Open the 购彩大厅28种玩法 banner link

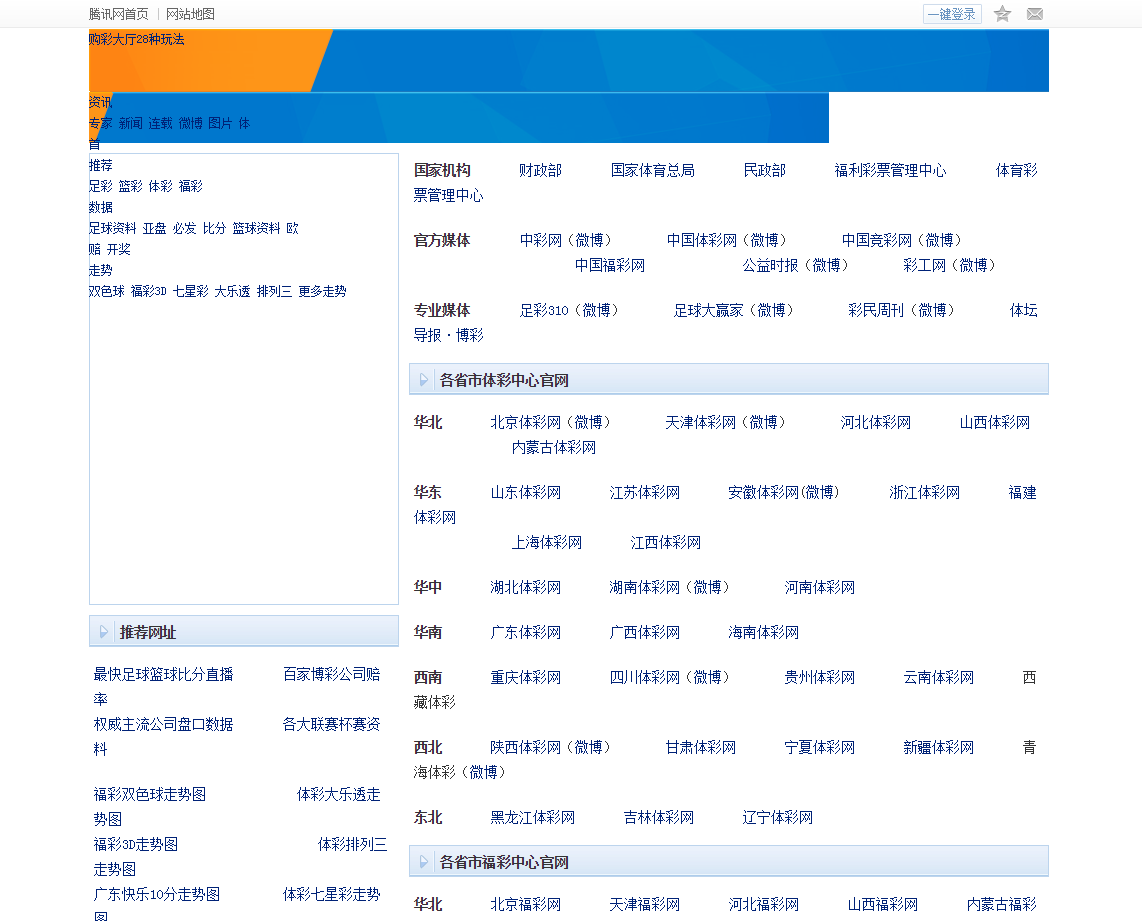(136, 39)
